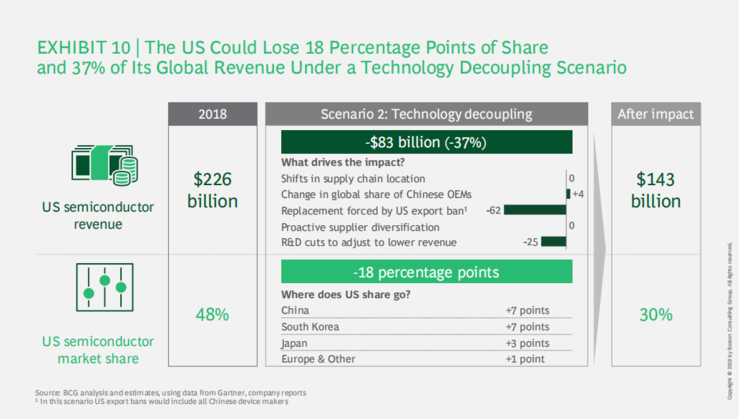Screen dimensions: 740x419
Task: Click the -25 R&D cuts bar
Action: (x=555, y=242)
